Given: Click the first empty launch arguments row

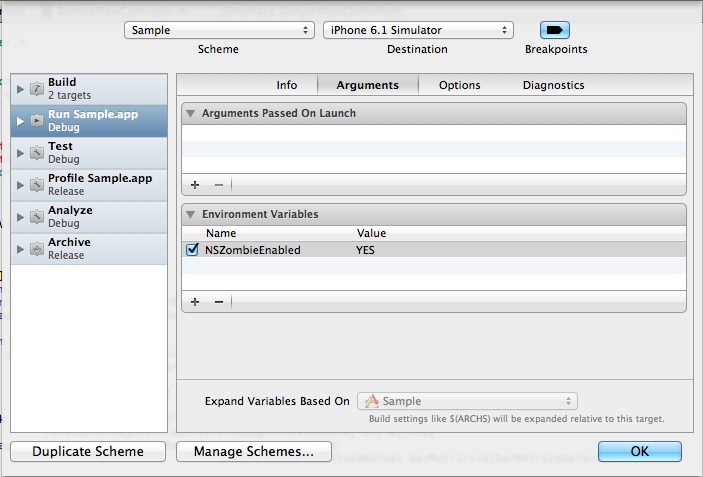Looking at the screenshot, I should [x=434, y=133].
